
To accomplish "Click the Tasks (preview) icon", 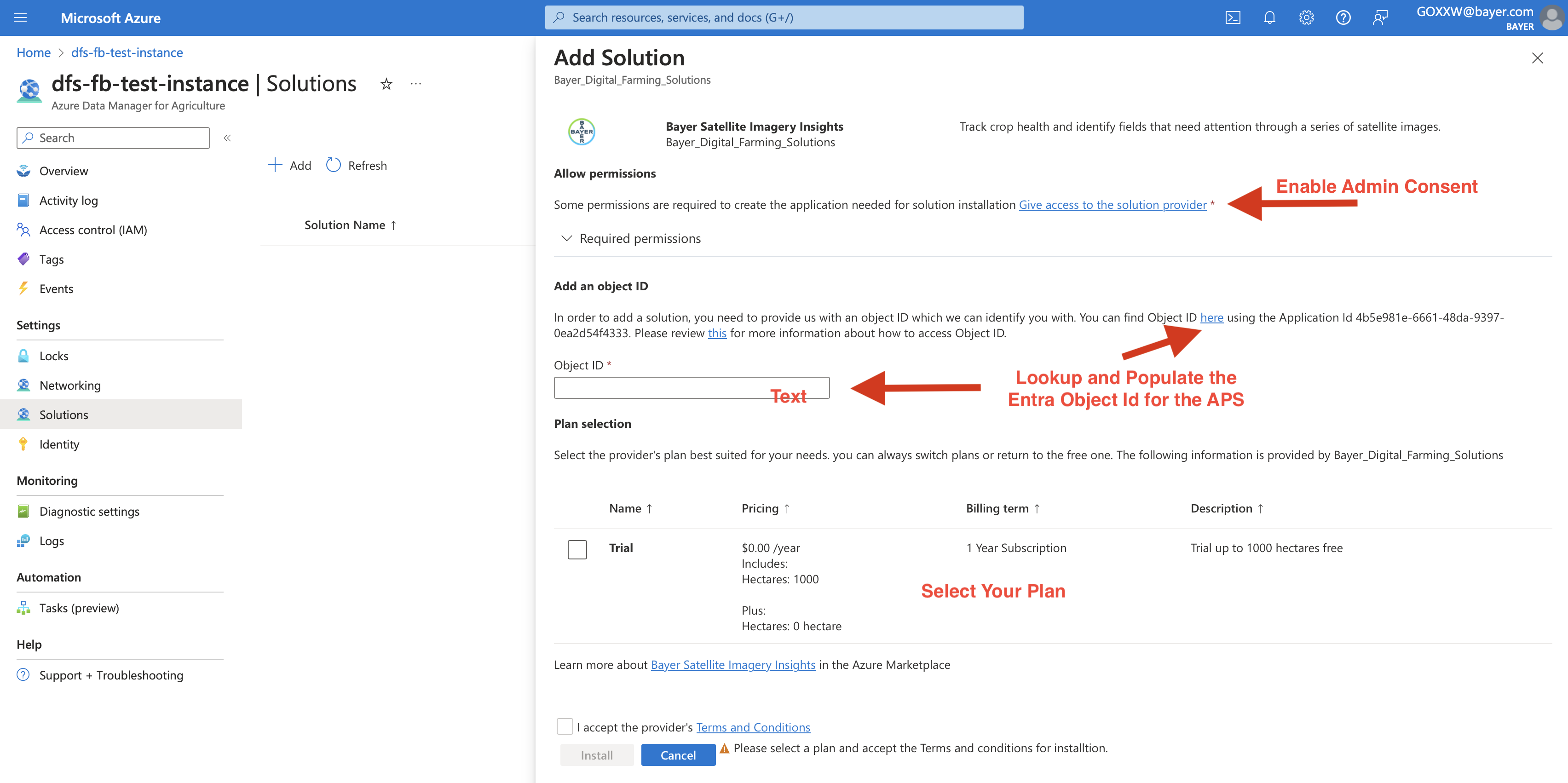I will [23, 608].
